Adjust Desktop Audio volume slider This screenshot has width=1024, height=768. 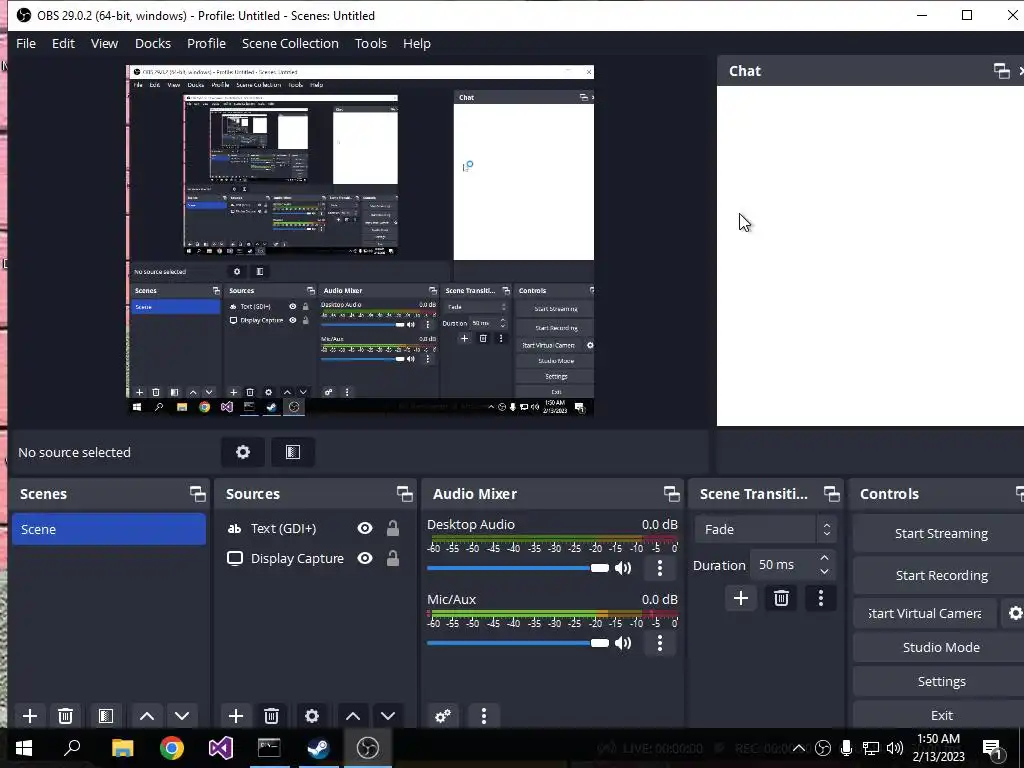[x=518, y=568]
